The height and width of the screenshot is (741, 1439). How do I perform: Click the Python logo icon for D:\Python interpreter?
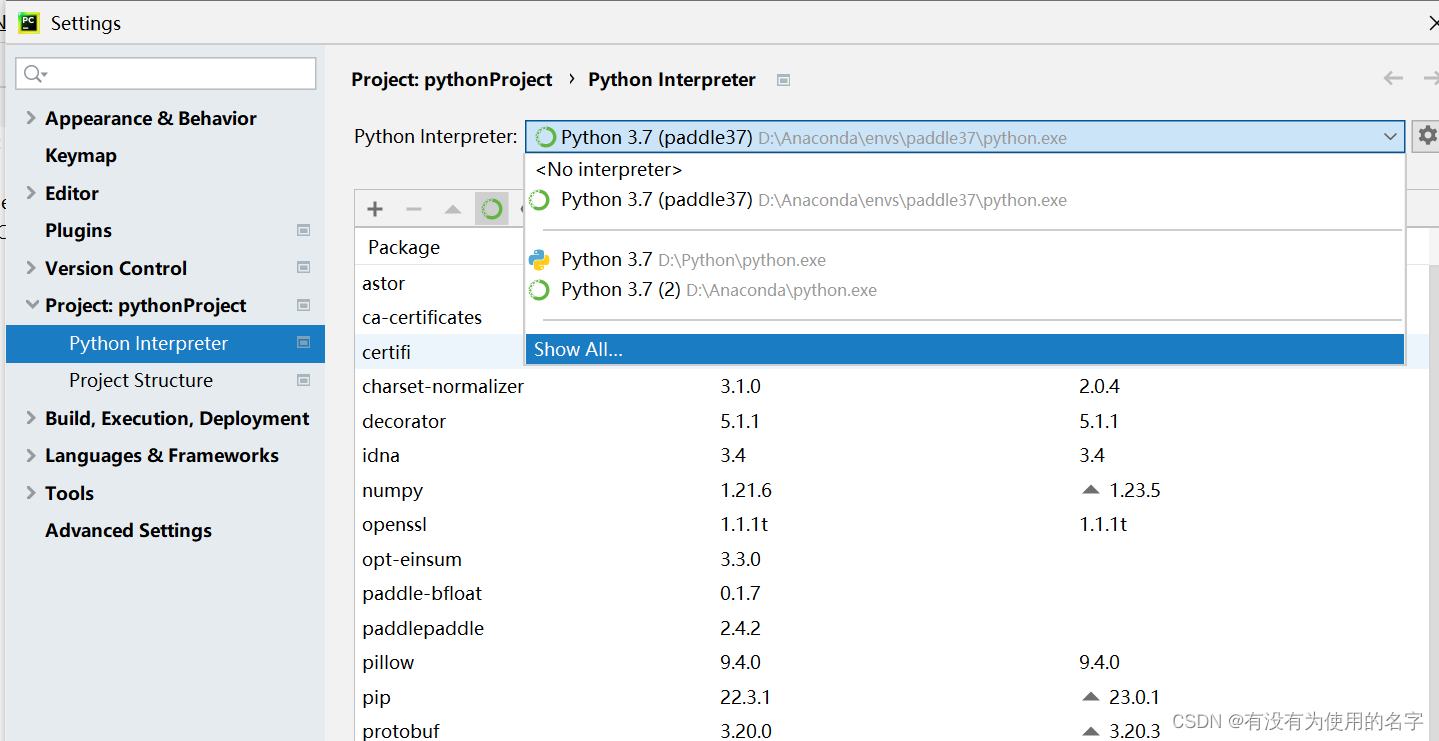(540, 260)
